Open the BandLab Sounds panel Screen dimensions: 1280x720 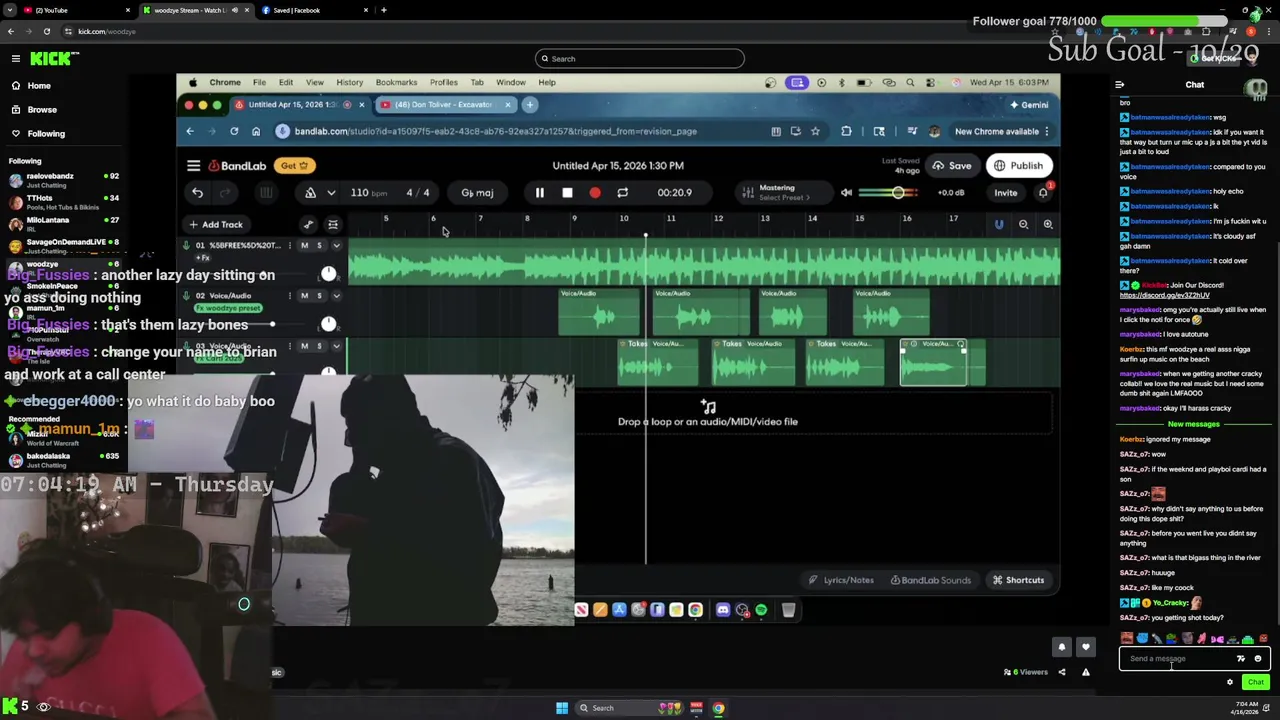point(930,580)
